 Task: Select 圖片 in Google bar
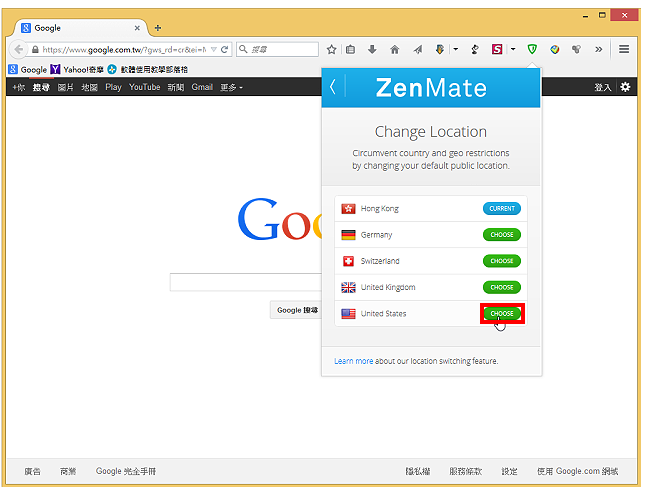point(65,87)
